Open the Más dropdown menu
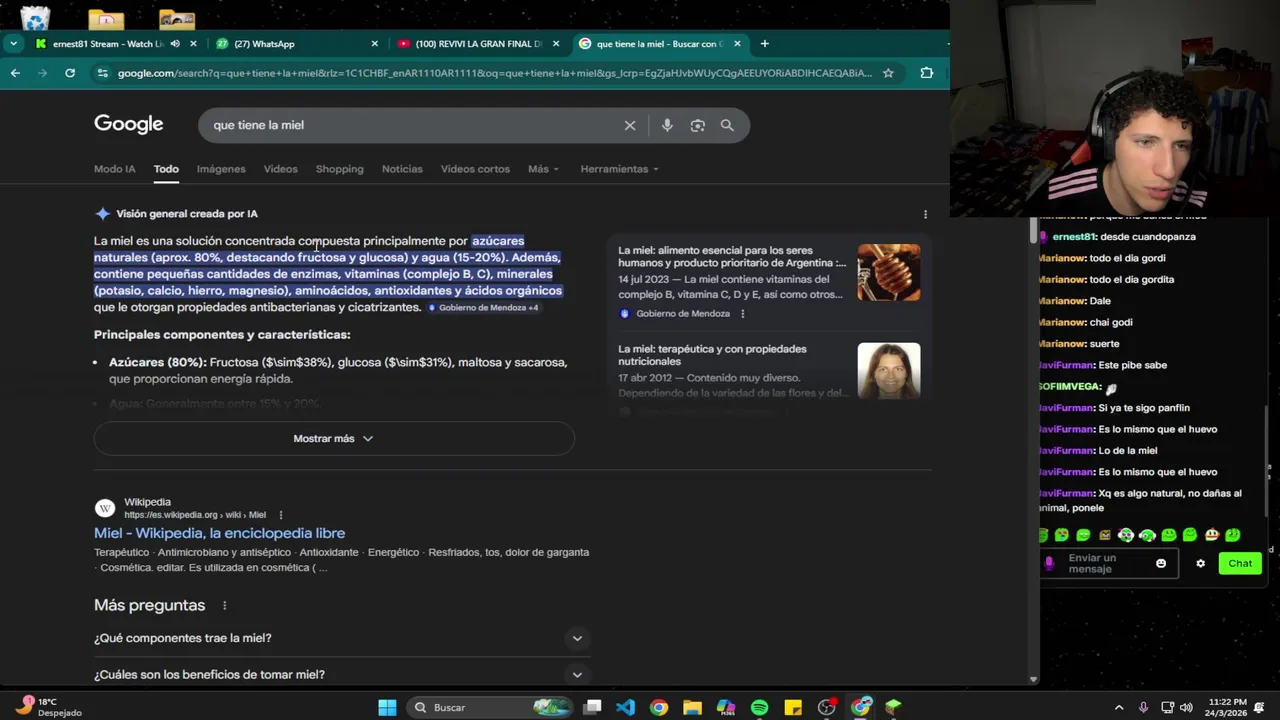This screenshot has width=1280, height=720. click(543, 169)
